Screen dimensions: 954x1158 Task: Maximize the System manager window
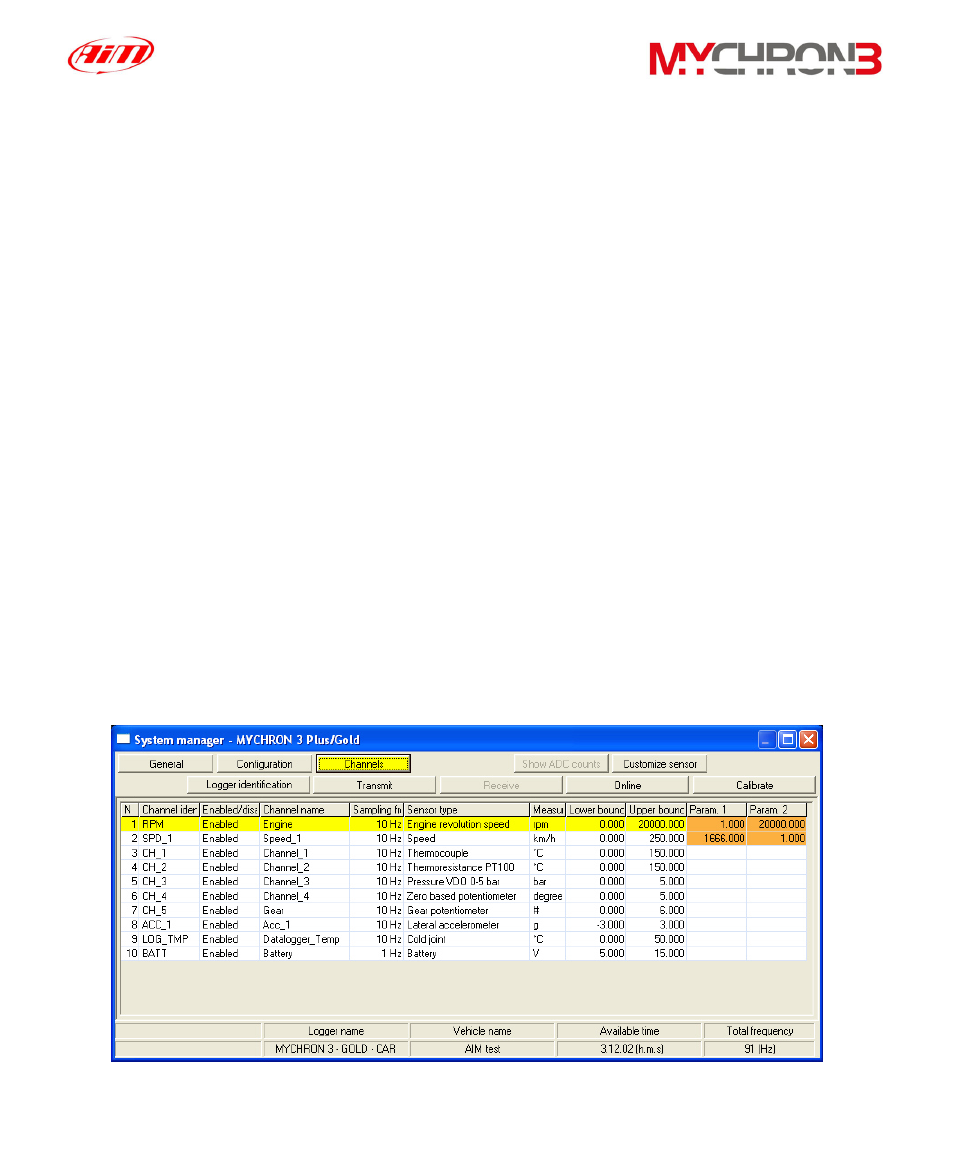[788, 739]
